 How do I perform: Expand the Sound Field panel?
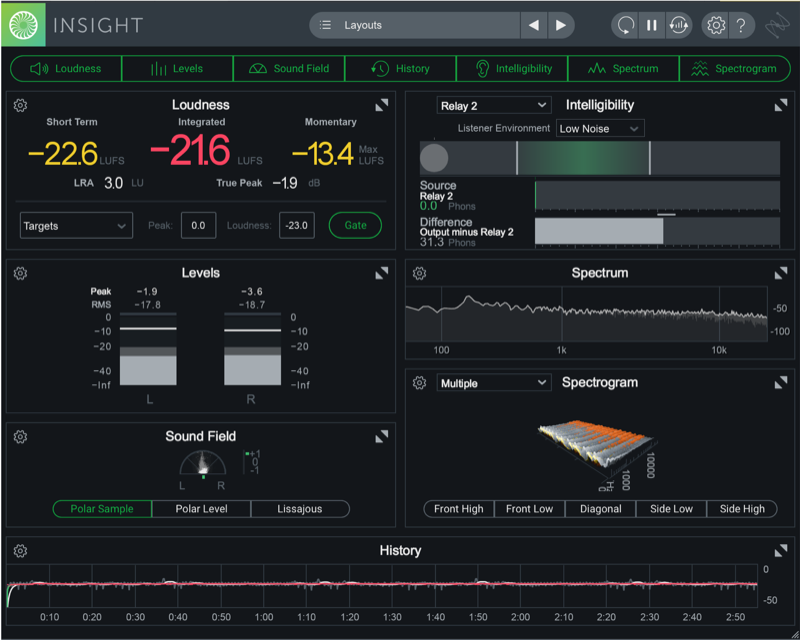[382, 436]
